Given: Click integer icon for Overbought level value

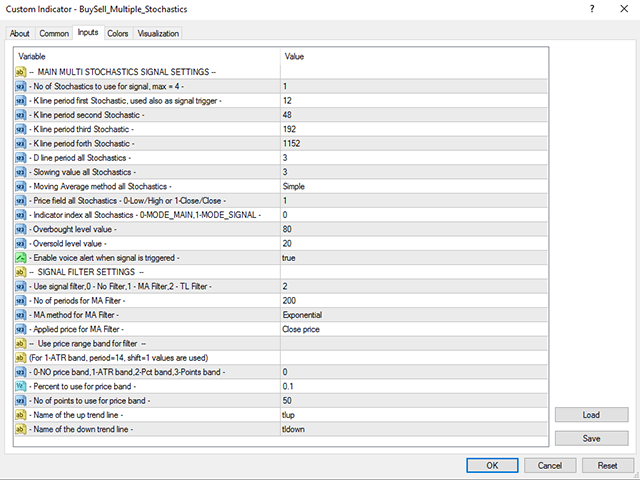Looking at the screenshot, I should [x=20, y=229].
